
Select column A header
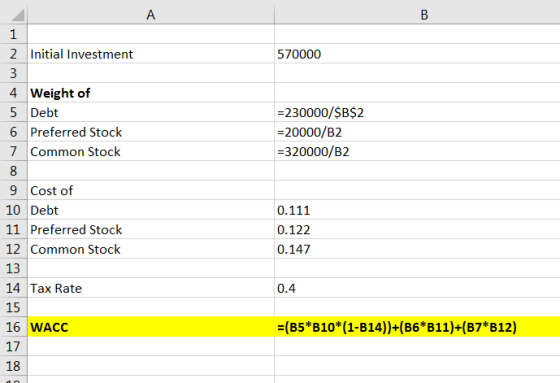(151, 15)
